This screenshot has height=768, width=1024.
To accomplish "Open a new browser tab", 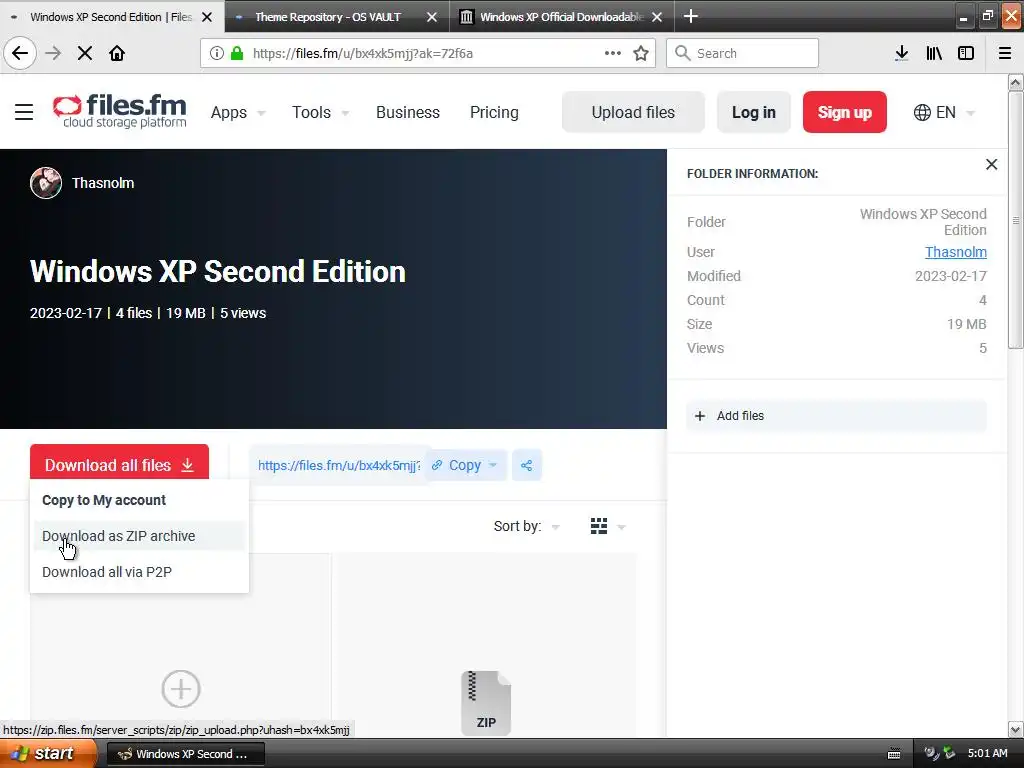I will [691, 16].
